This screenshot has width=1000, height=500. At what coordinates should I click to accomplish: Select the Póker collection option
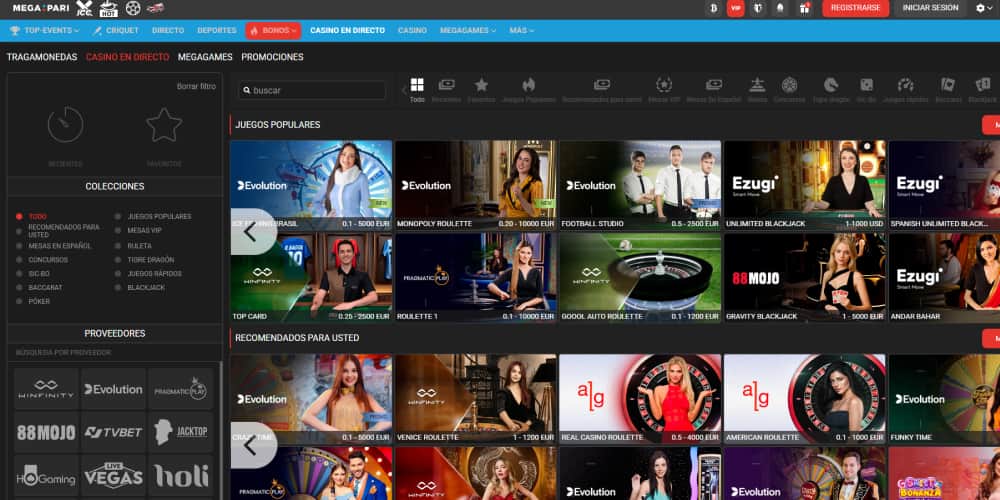[33, 302]
